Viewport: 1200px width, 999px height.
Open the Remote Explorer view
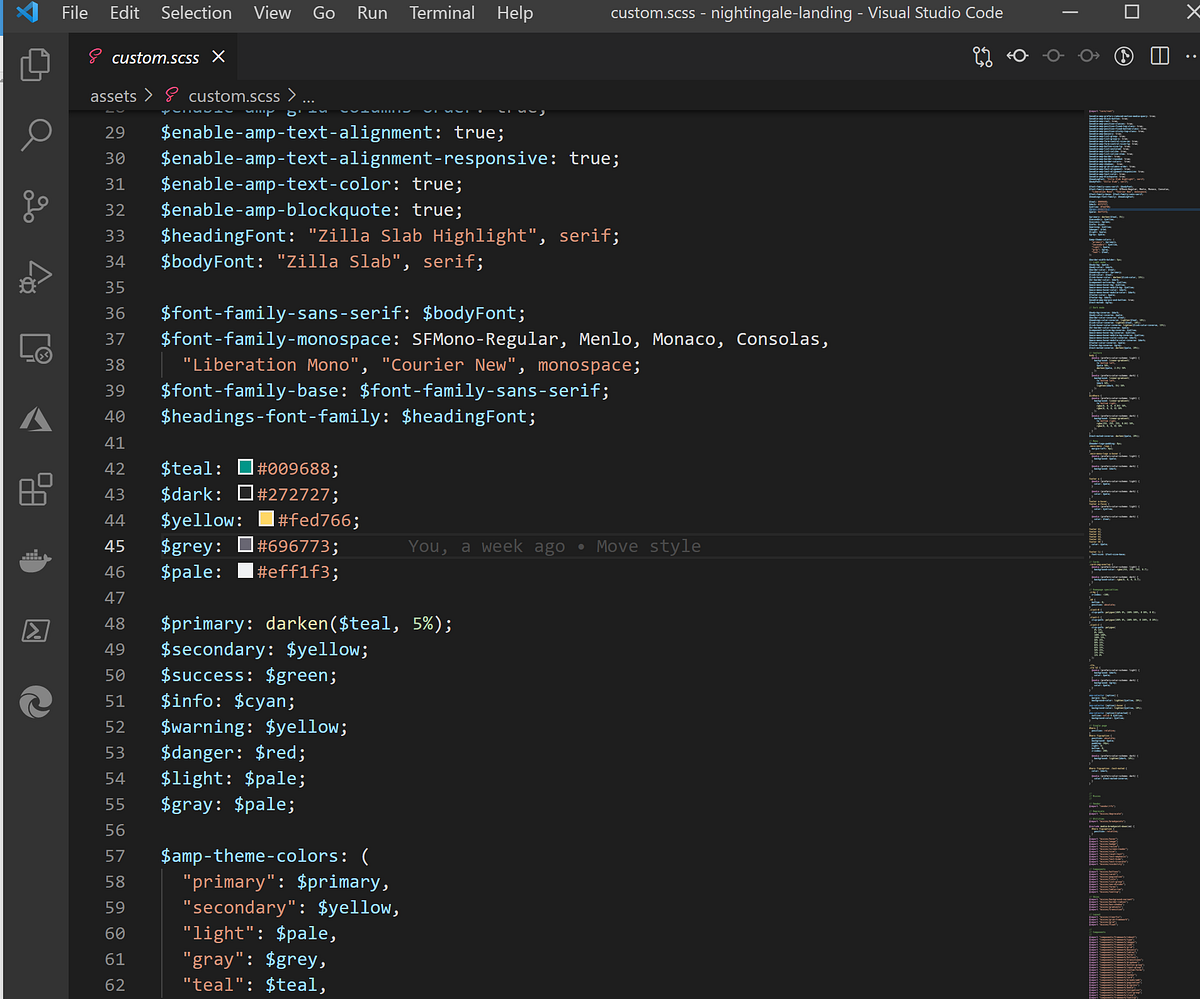coord(35,348)
